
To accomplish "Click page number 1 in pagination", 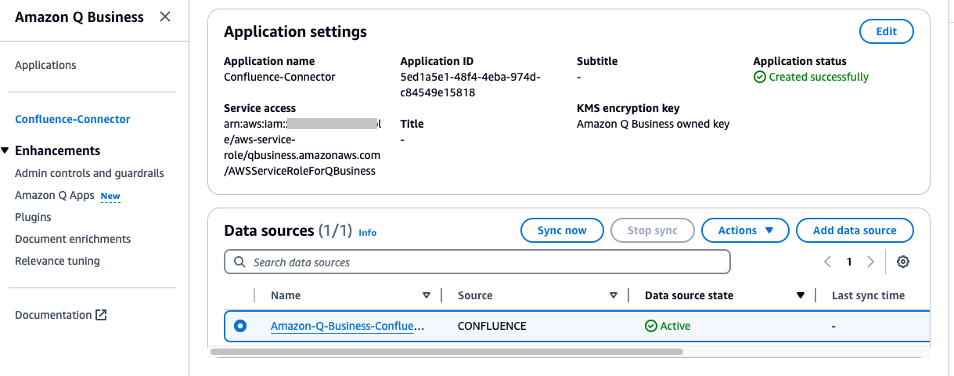I will 849,262.
